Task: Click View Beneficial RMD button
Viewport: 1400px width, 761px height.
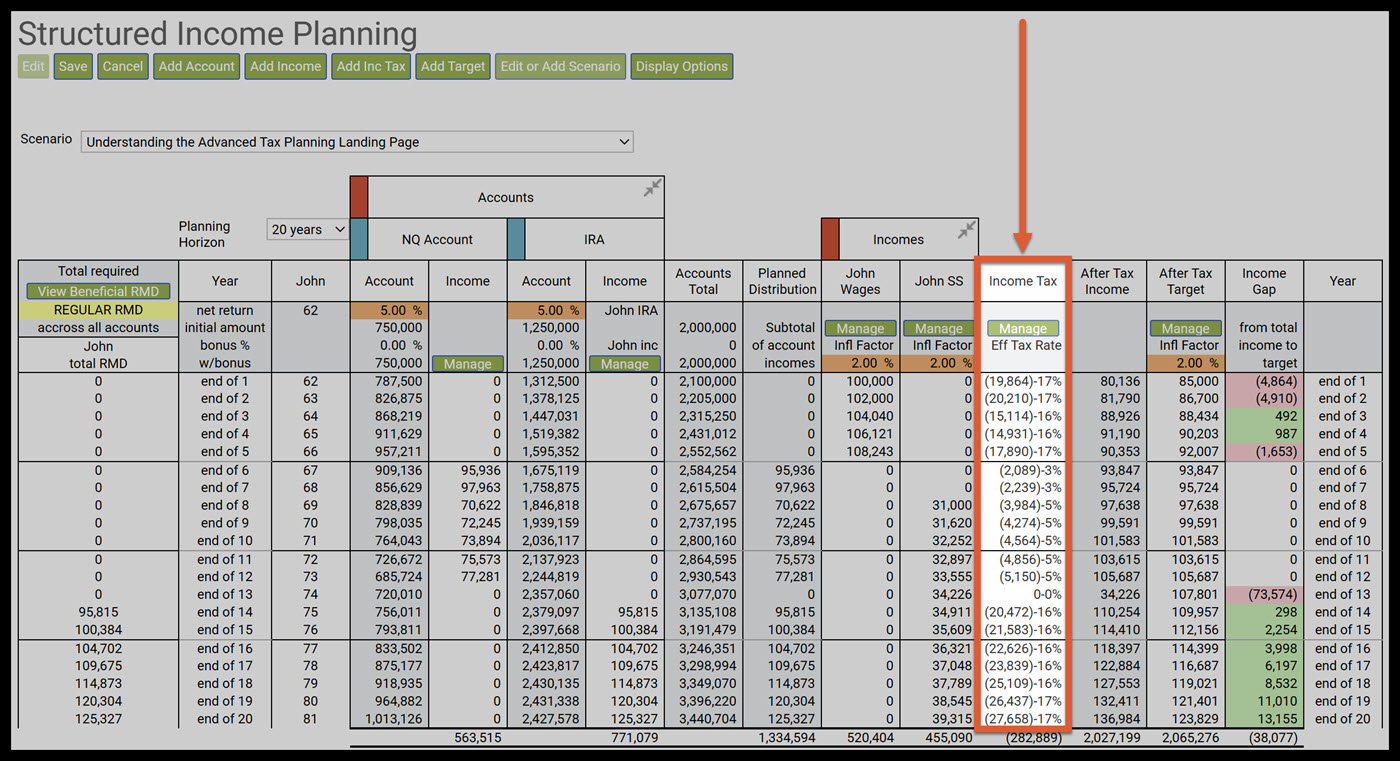Action: tap(98, 291)
